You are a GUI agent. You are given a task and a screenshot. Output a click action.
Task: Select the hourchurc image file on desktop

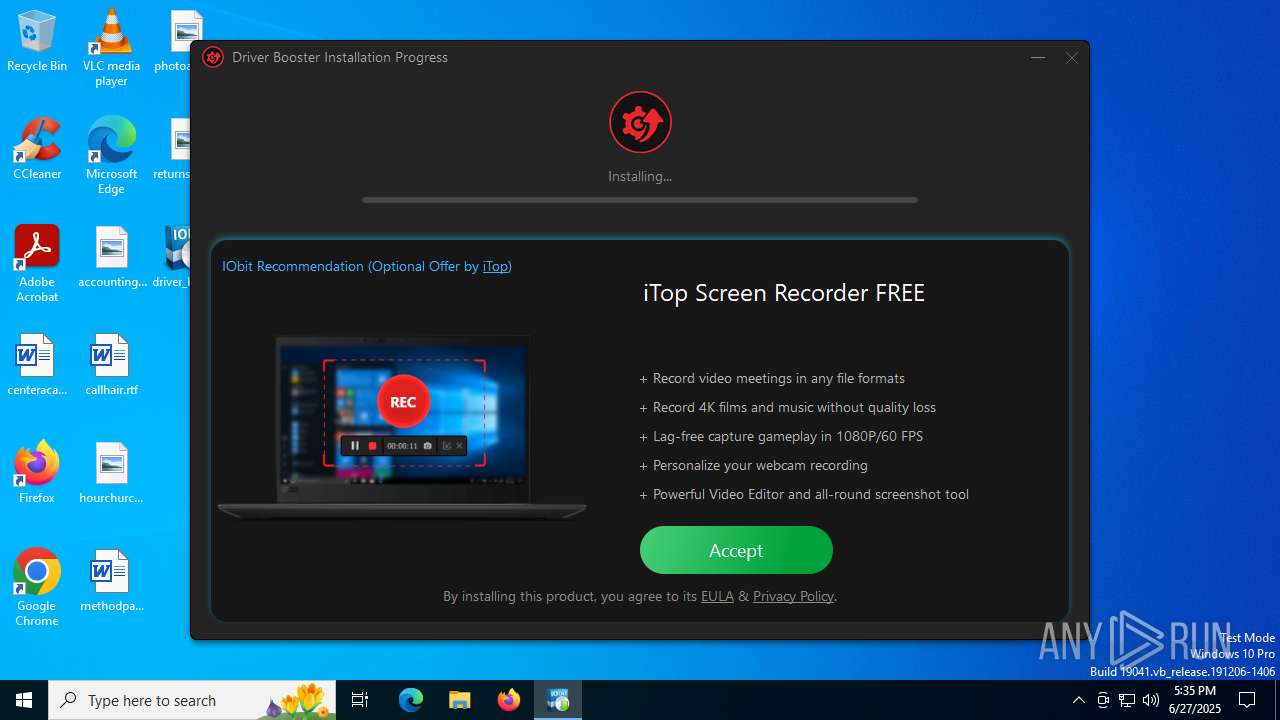(111, 474)
